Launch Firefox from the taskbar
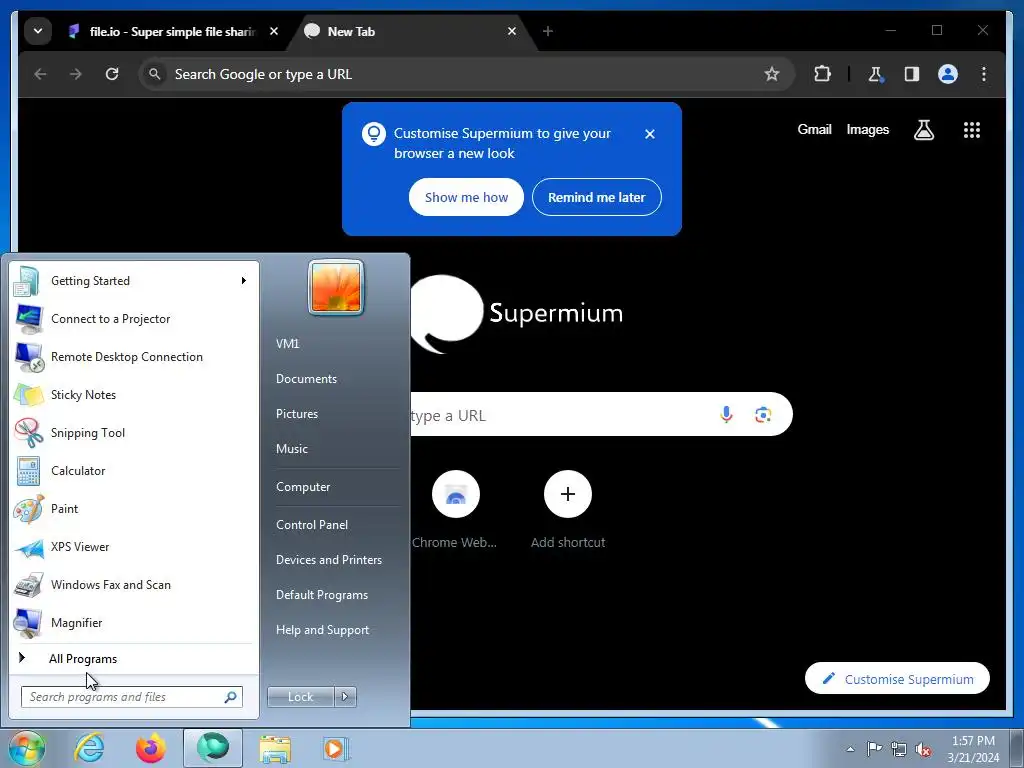Viewport: 1024px width, 768px height. 151,748
